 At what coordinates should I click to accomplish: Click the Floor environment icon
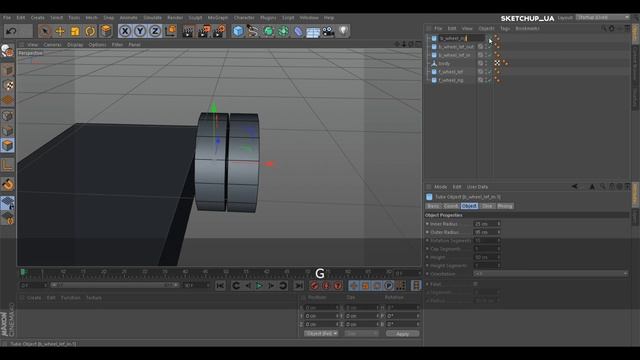(313, 32)
